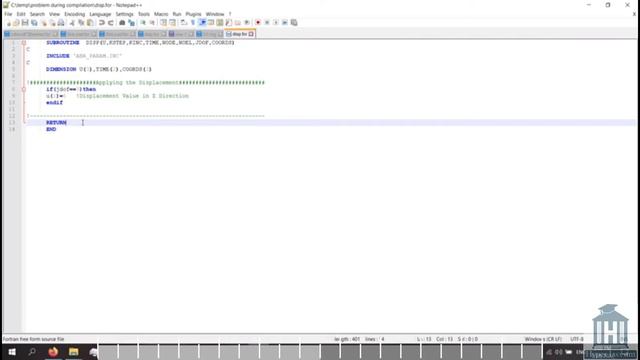Open the File menu
640x360 pixels.
(x=8, y=14)
